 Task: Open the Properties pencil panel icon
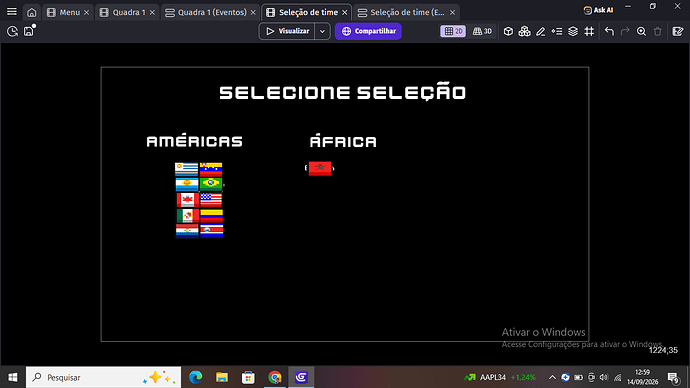[541, 31]
